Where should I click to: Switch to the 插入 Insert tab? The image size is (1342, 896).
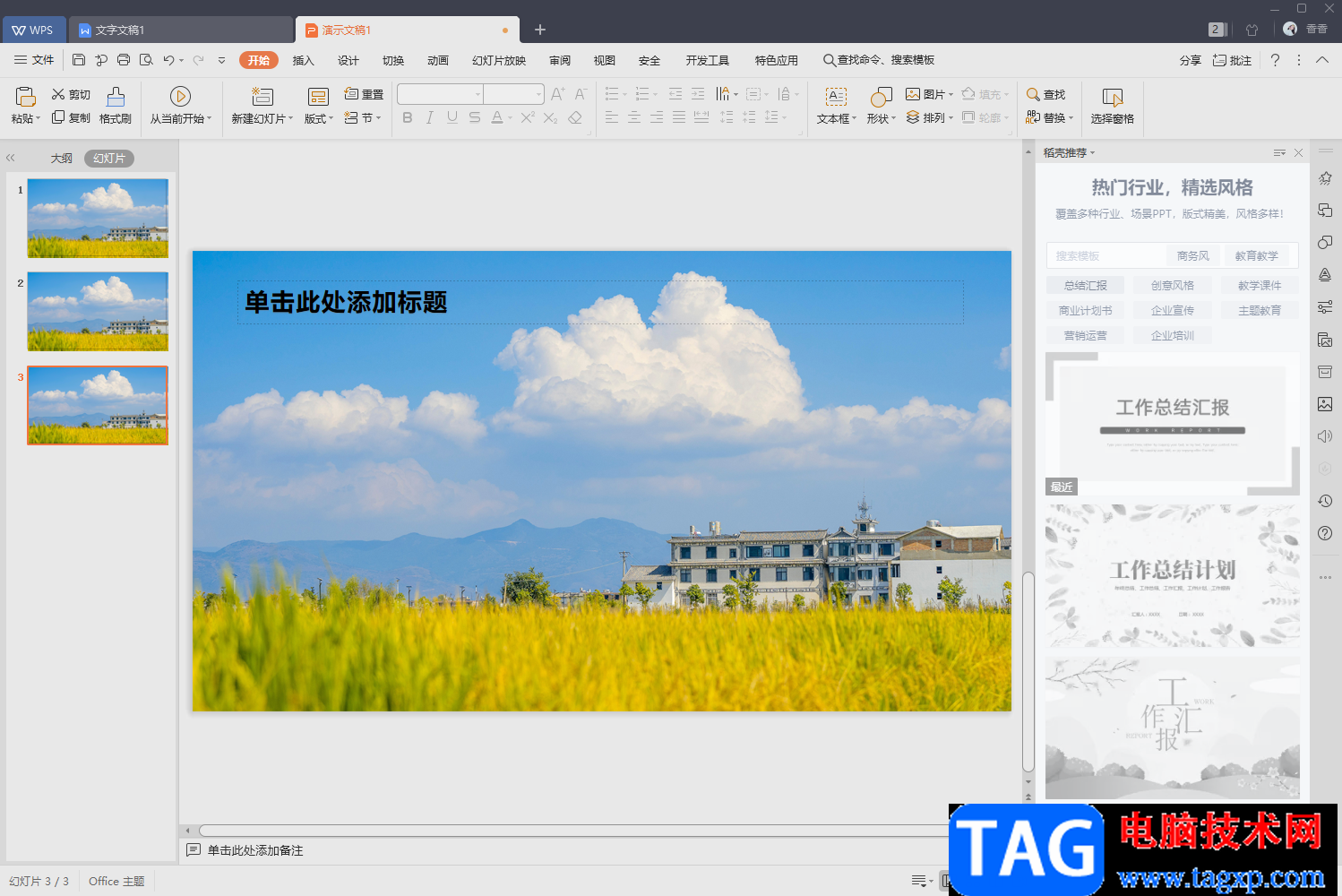[304, 60]
